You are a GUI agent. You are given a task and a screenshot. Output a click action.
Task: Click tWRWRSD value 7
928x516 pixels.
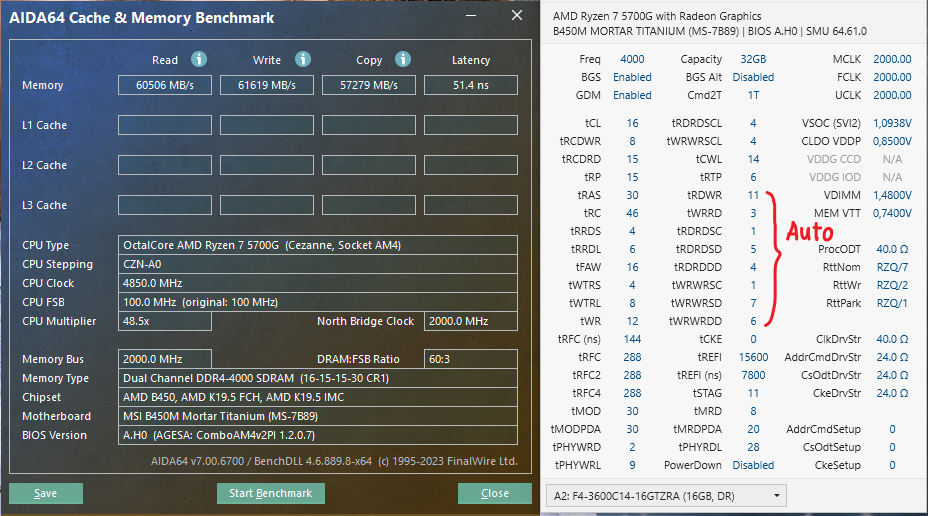point(753,303)
